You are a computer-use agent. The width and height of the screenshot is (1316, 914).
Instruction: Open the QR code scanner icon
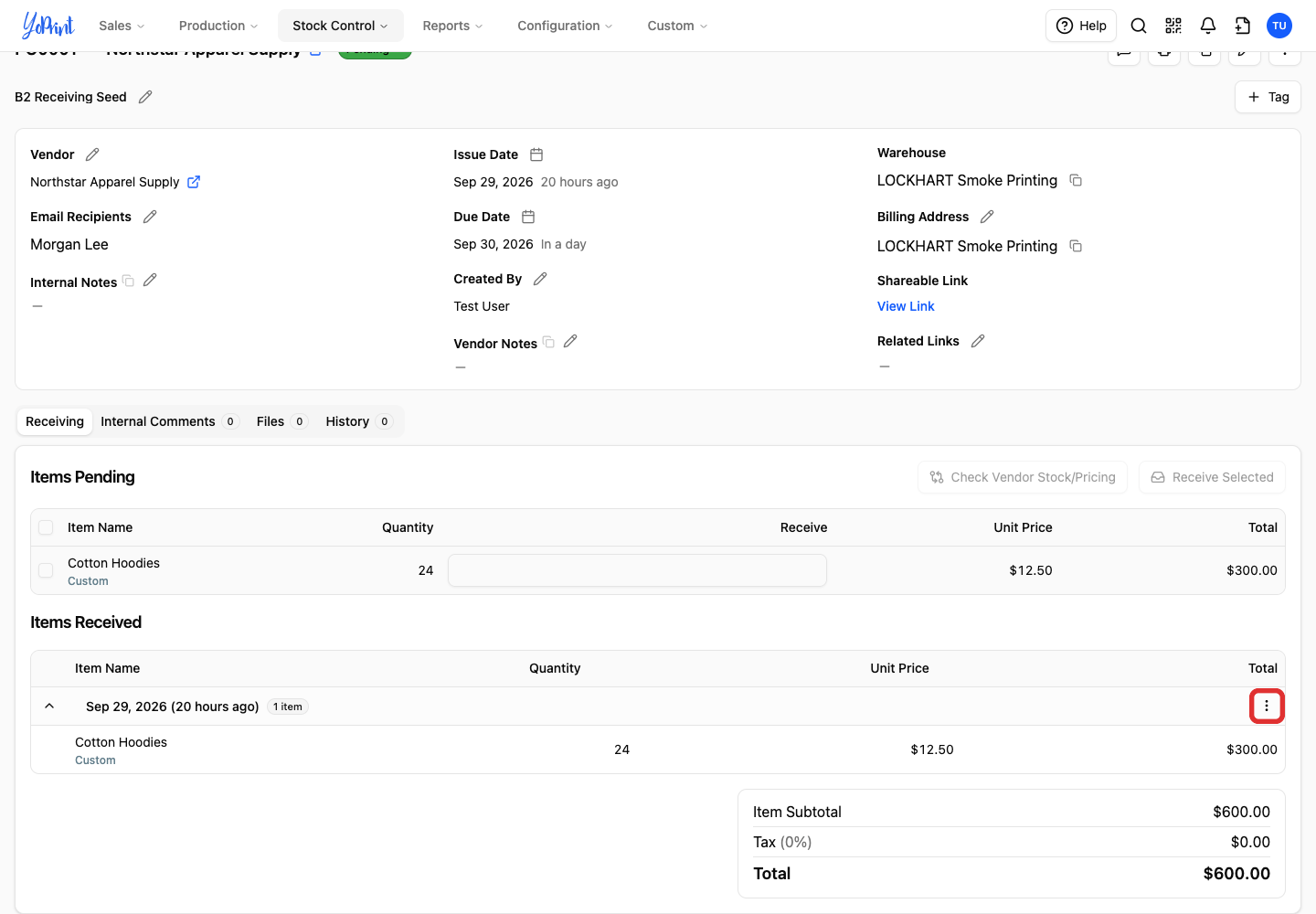click(x=1173, y=26)
